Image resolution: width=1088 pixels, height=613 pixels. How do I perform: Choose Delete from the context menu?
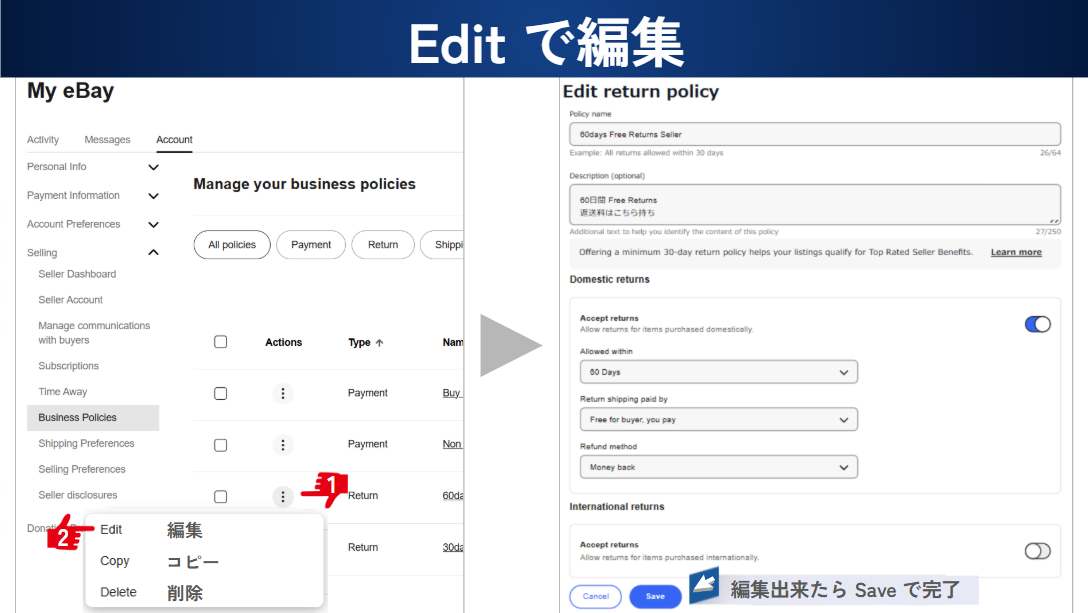pyautogui.click(x=118, y=592)
